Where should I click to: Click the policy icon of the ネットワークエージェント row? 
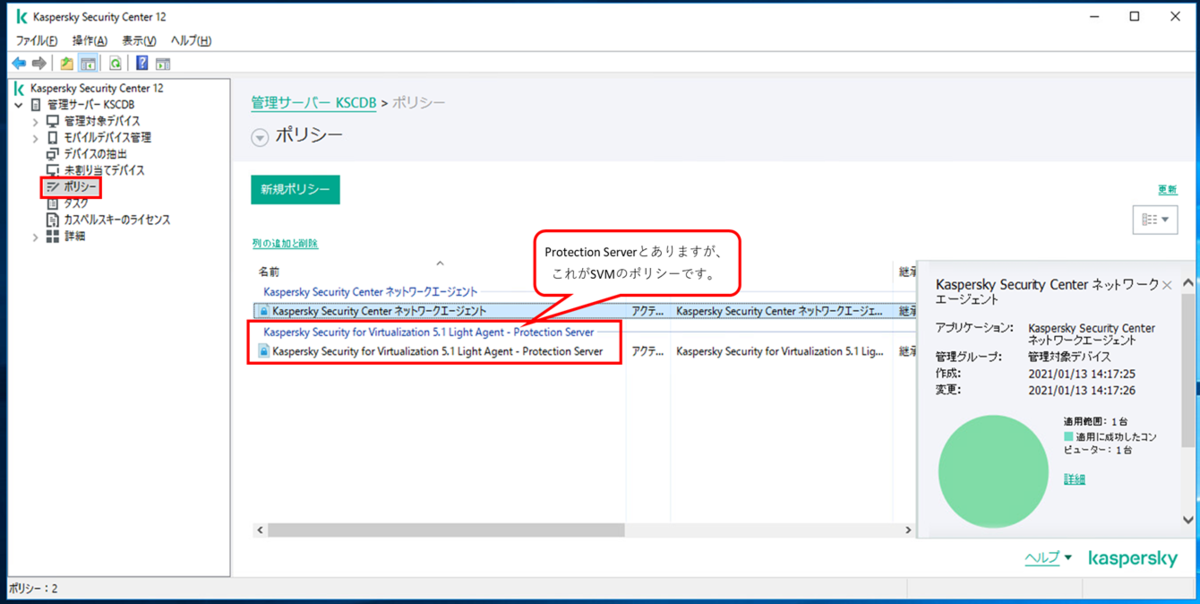click(x=264, y=311)
